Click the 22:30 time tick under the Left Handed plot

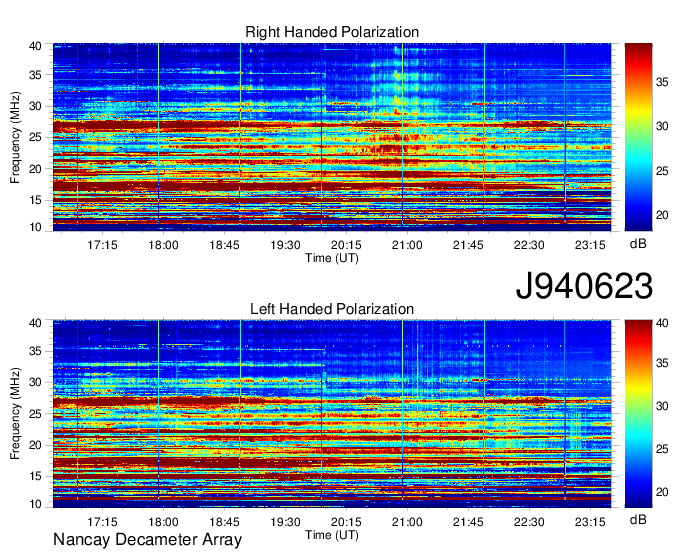point(529,522)
